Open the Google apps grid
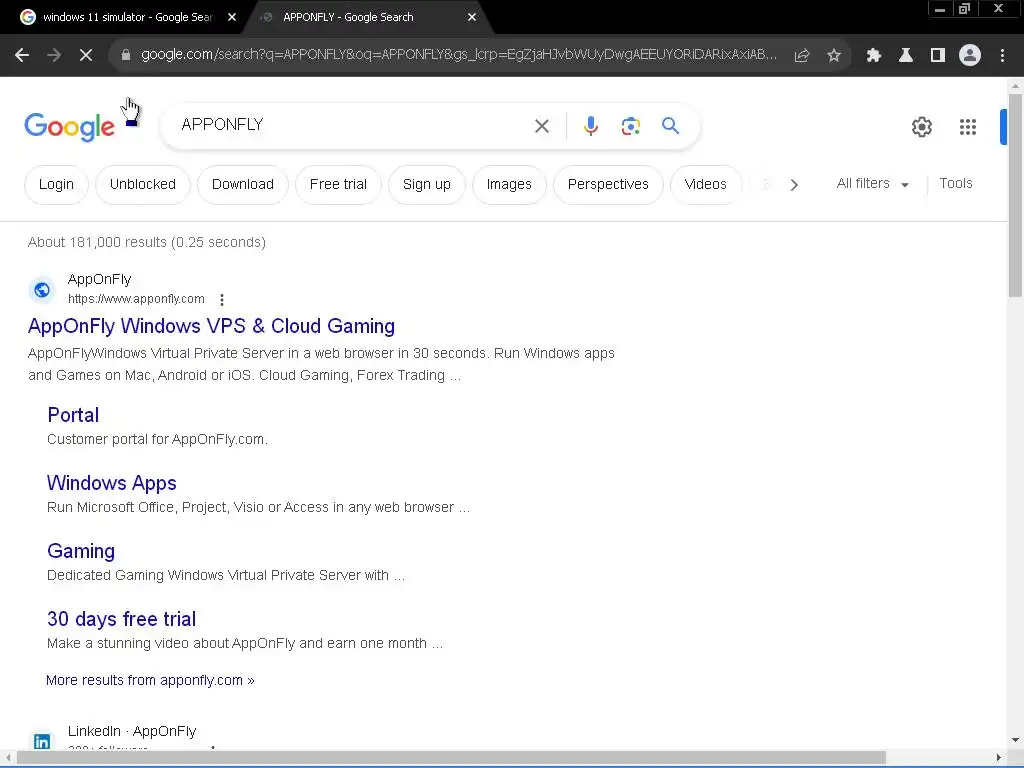1024x768 pixels. tap(968, 127)
